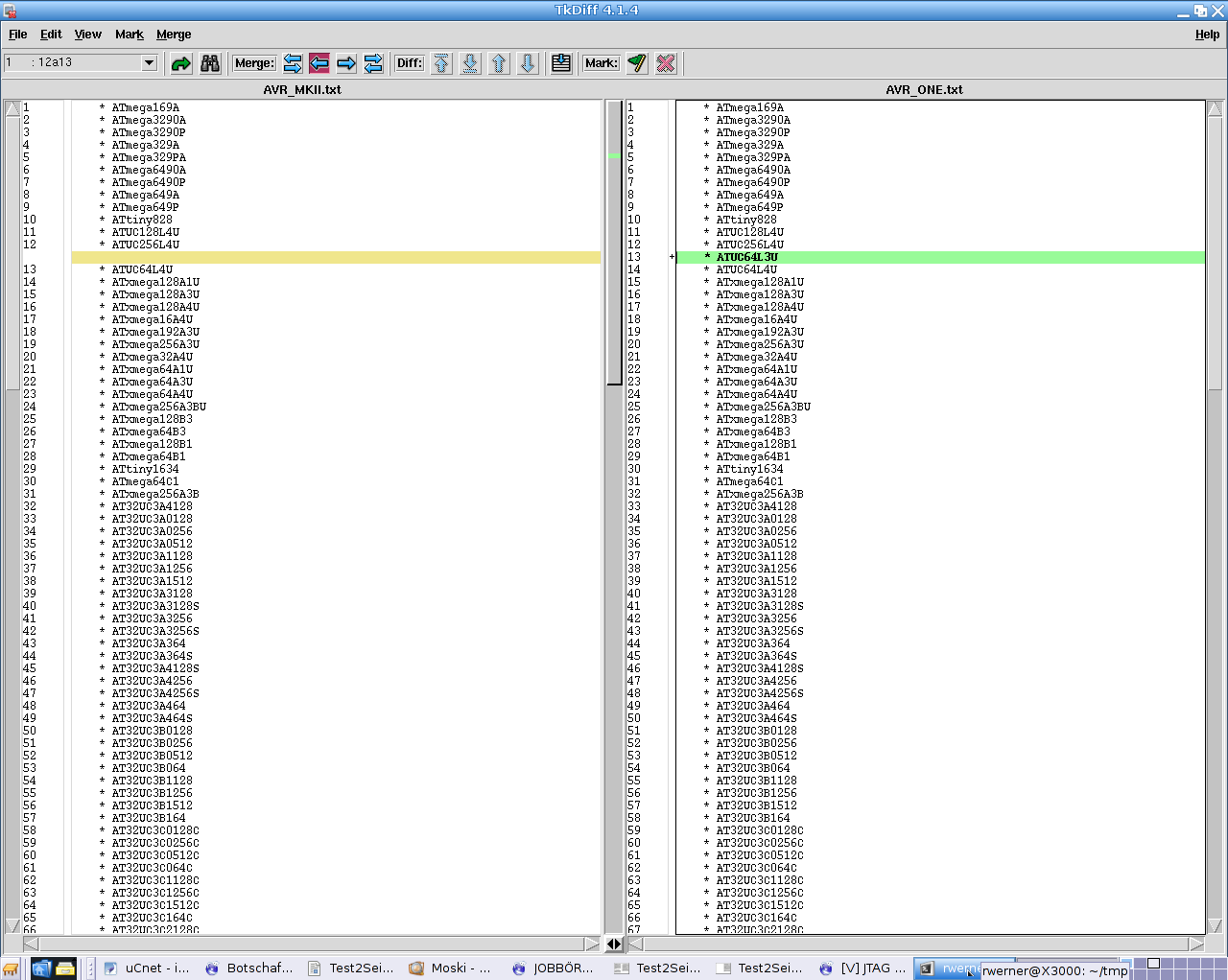Switch to uCnet taskbar window
The height and width of the screenshot is (980, 1228).
click(x=146, y=968)
